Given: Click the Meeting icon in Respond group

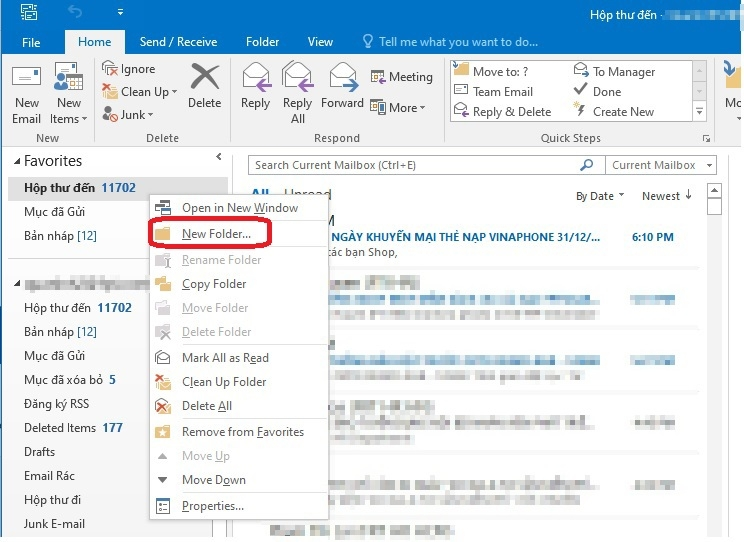Looking at the screenshot, I should pyautogui.click(x=379, y=77).
